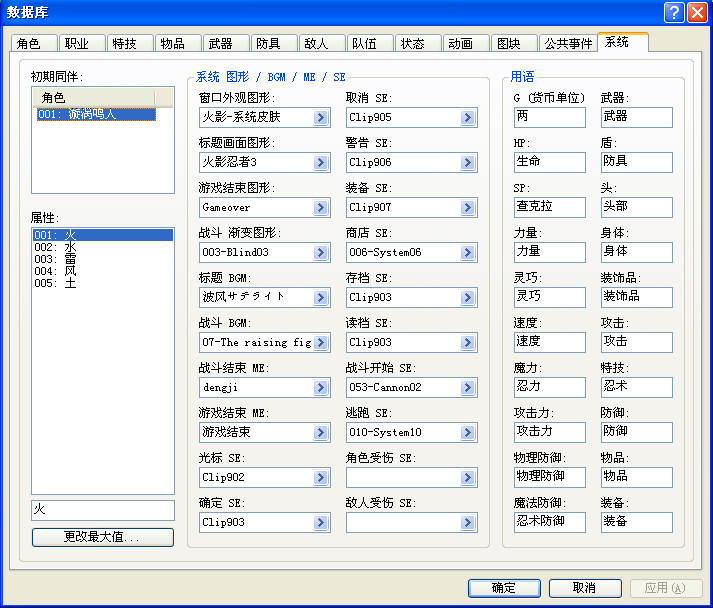Open the 公共事件 tab
713x608 pixels.
coord(568,44)
